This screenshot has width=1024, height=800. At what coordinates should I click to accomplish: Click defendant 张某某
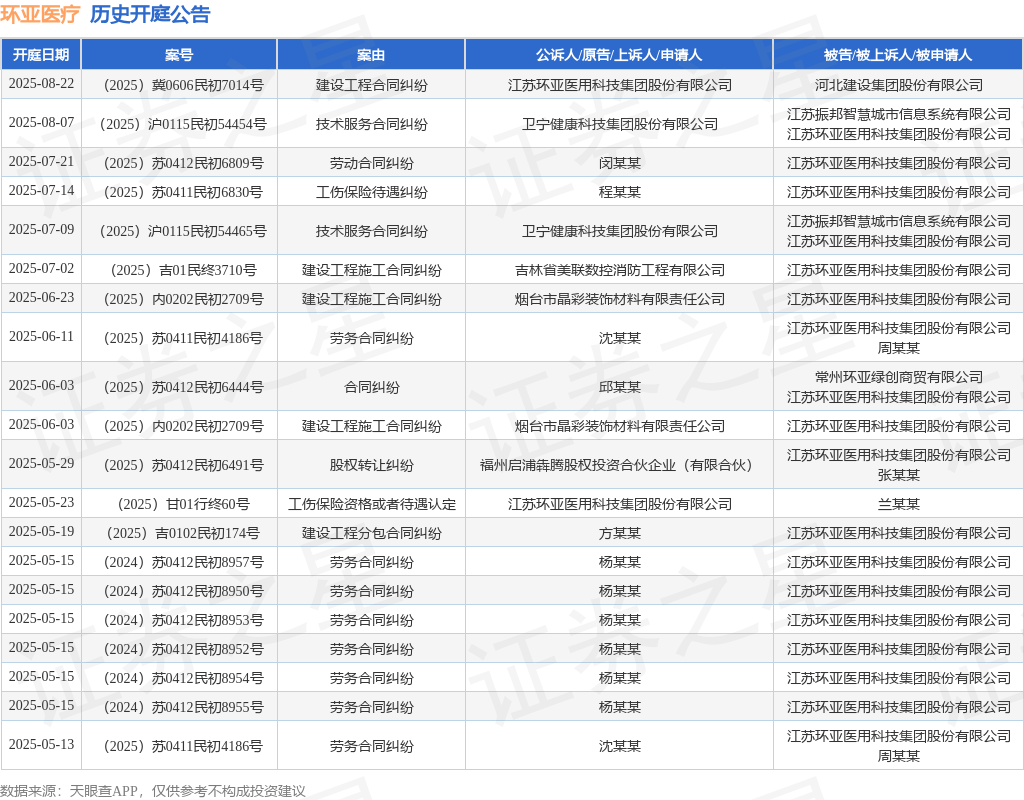[899, 475]
